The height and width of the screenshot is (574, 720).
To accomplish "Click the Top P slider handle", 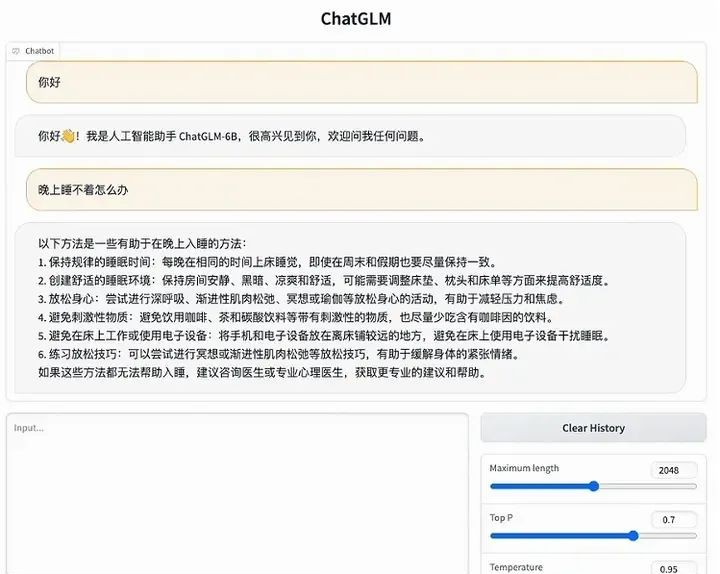I will (x=633, y=536).
